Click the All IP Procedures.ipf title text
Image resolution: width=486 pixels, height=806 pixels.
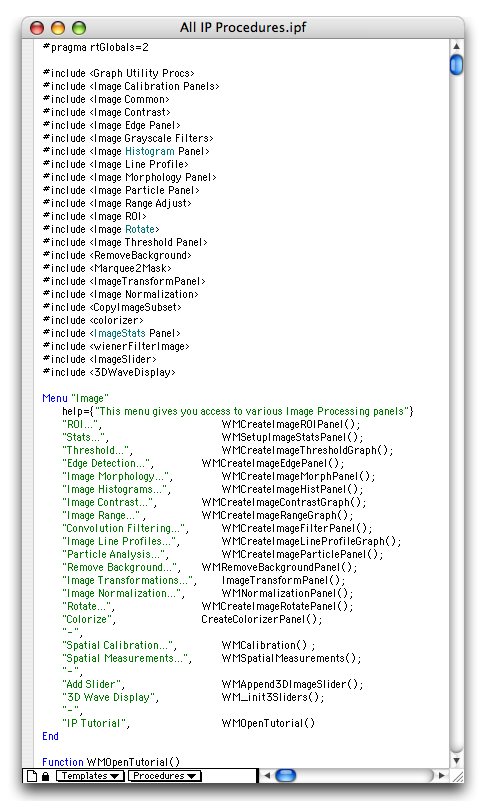click(243, 27)
